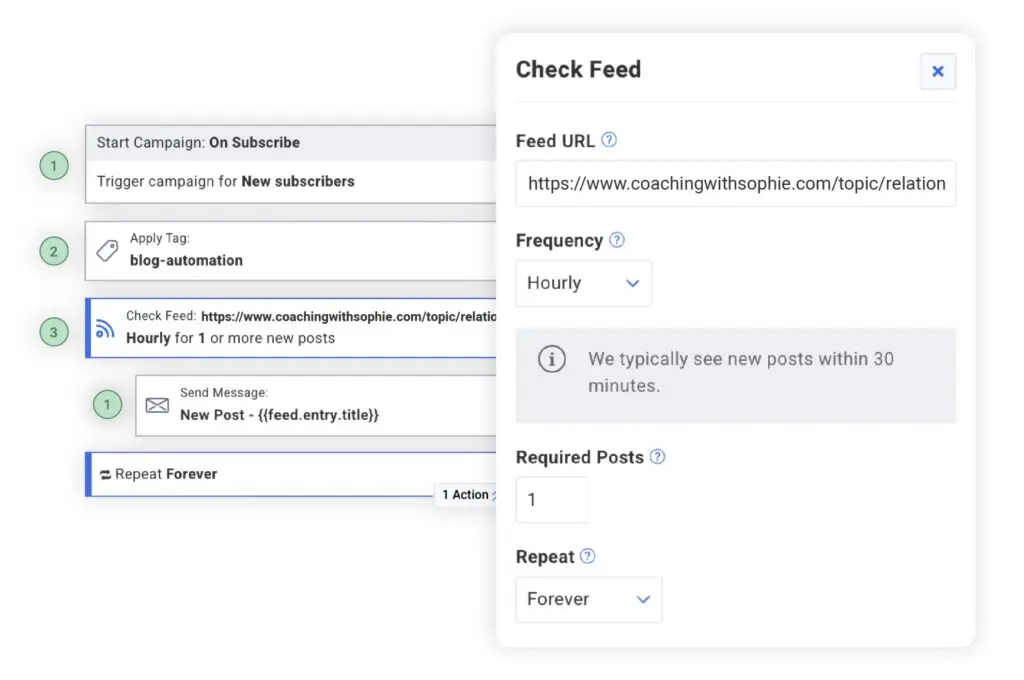1024x680 pixels.
Task: Open the Feed URL help tooltip
Action: click(610, 141)
